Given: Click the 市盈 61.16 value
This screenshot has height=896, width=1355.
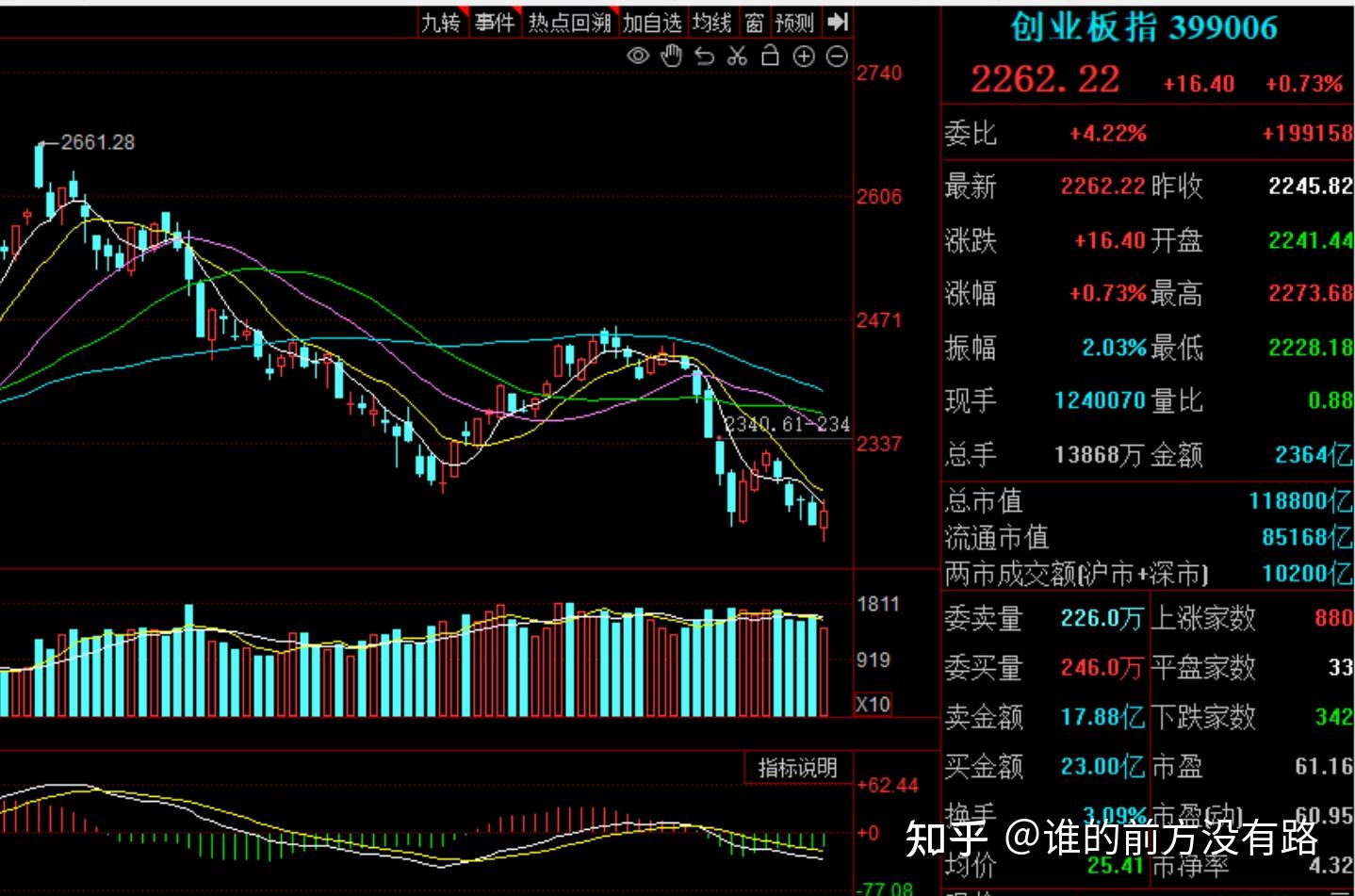Looking at the screenshot, I should pos(1324,766).
